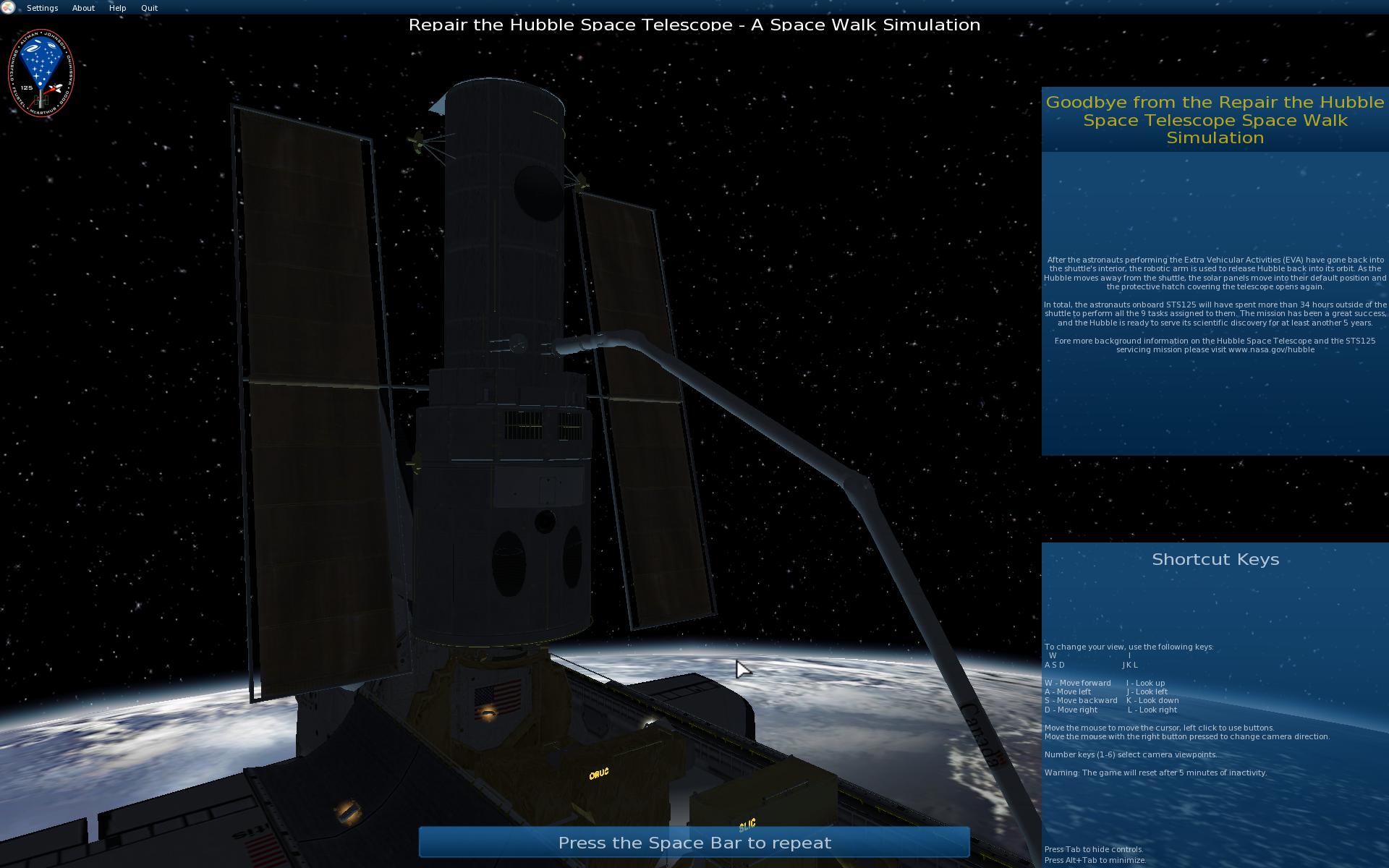1389x868 pixels.
Task: Select Quit in the menu bar
Action: pos(149,8)
